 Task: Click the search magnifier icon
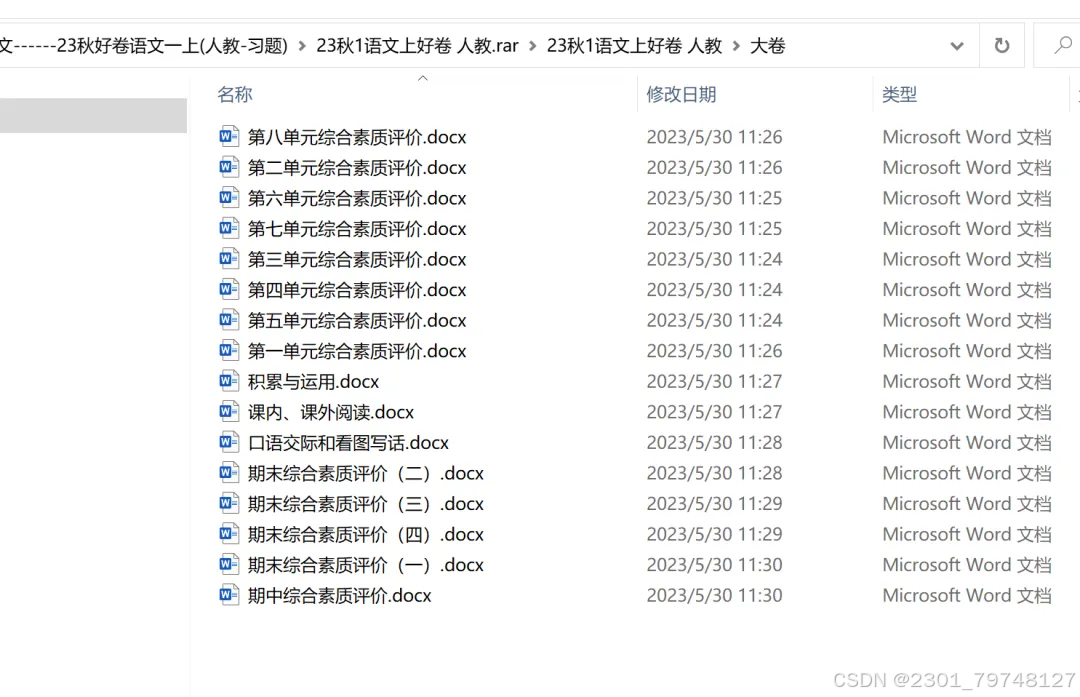[x=1063, y=45]
